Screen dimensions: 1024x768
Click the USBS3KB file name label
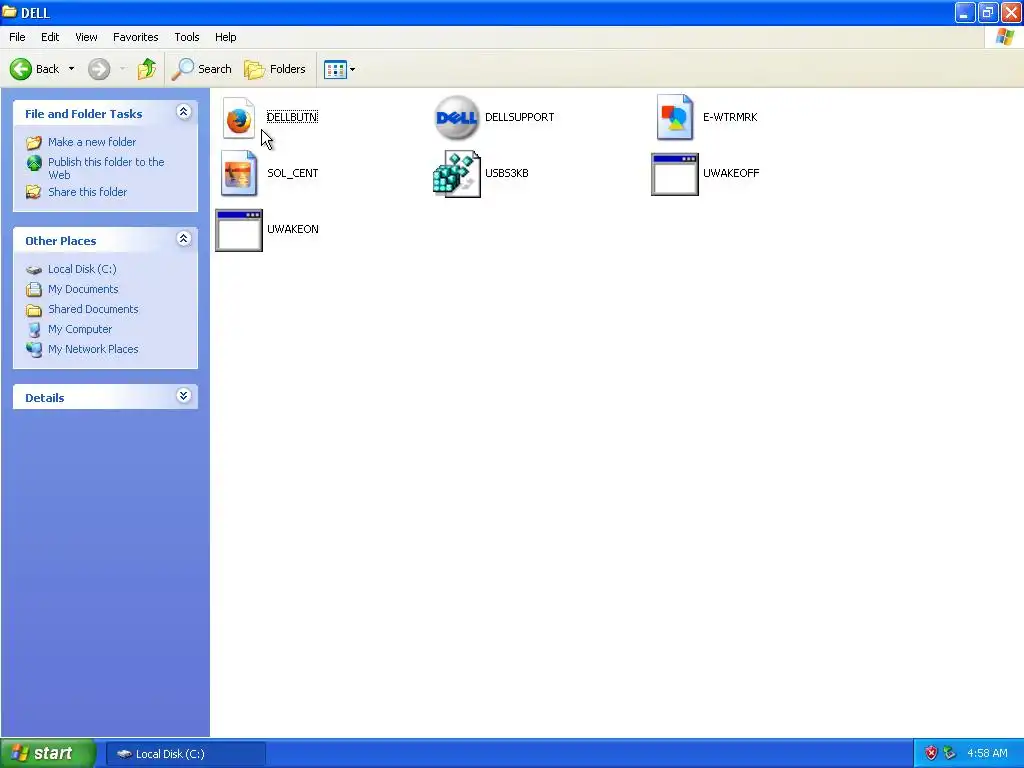pyautogui.click(x=507, y=173)
